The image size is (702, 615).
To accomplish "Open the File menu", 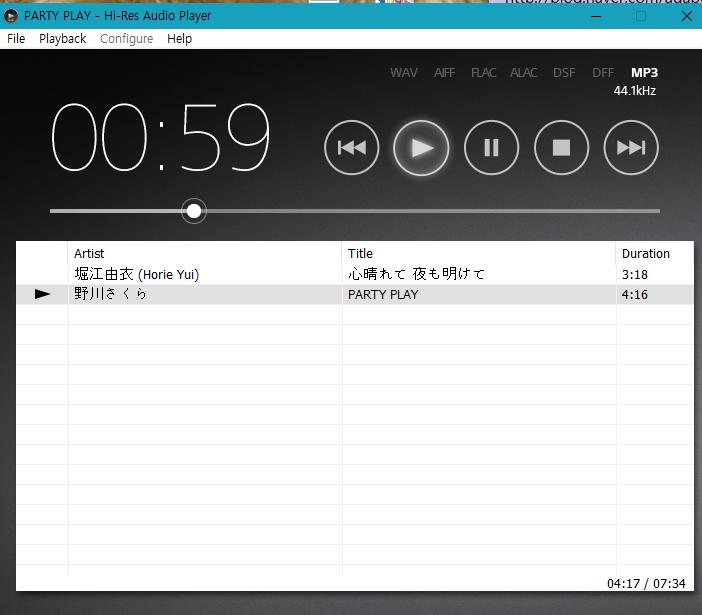I will [16, 39].
